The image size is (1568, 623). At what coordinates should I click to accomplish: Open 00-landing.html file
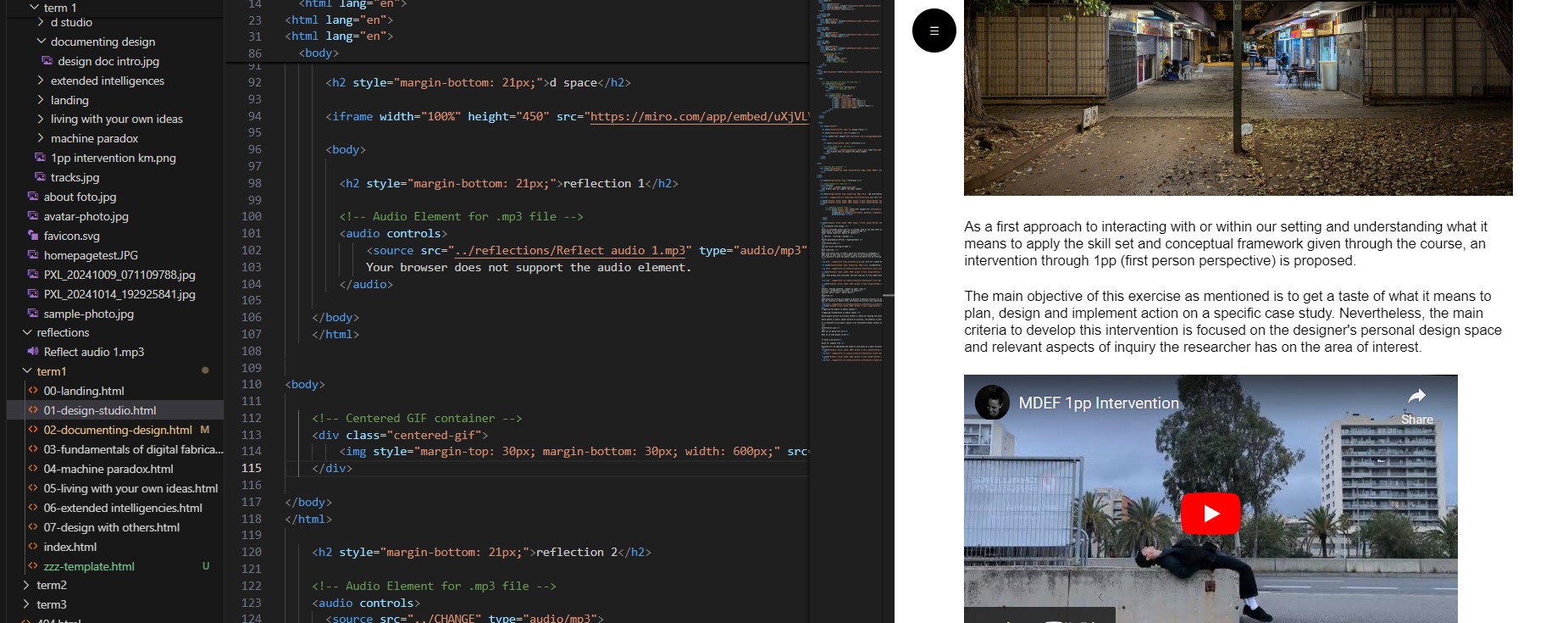point(83,391)
